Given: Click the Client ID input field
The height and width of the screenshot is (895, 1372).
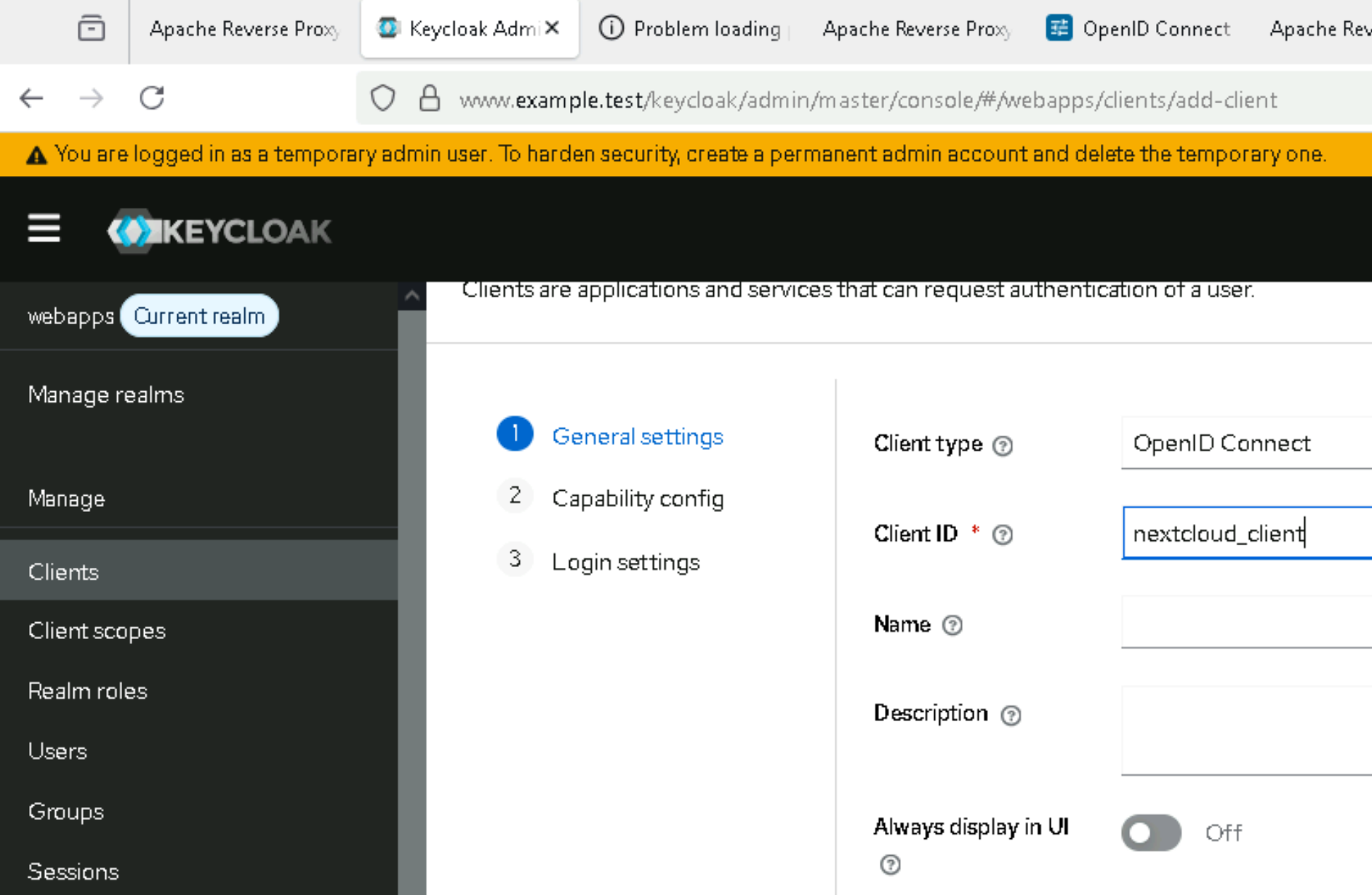Looking at the screenshot, I should pyautogui.click(x=1246, y=534).
